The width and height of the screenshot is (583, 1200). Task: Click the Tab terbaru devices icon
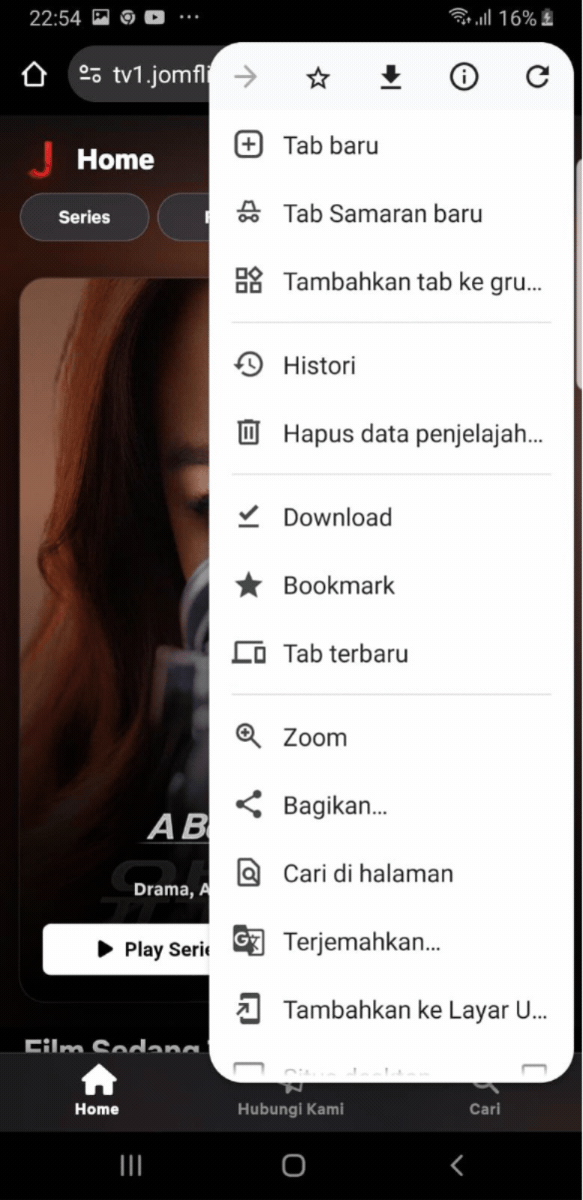(248, 653)
